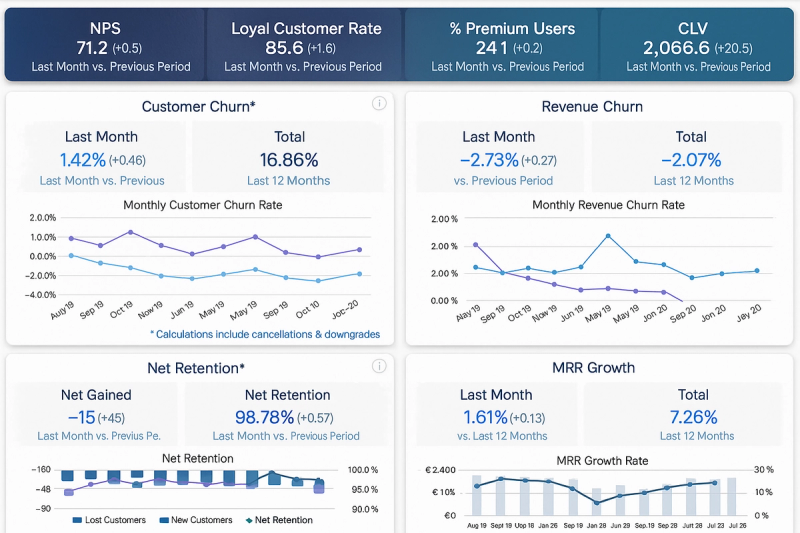The height and width of the screenshot is (533, 800).
Task: Click the purple Oct 19 peak in Customer Churn chart
Action: point(131,232)
